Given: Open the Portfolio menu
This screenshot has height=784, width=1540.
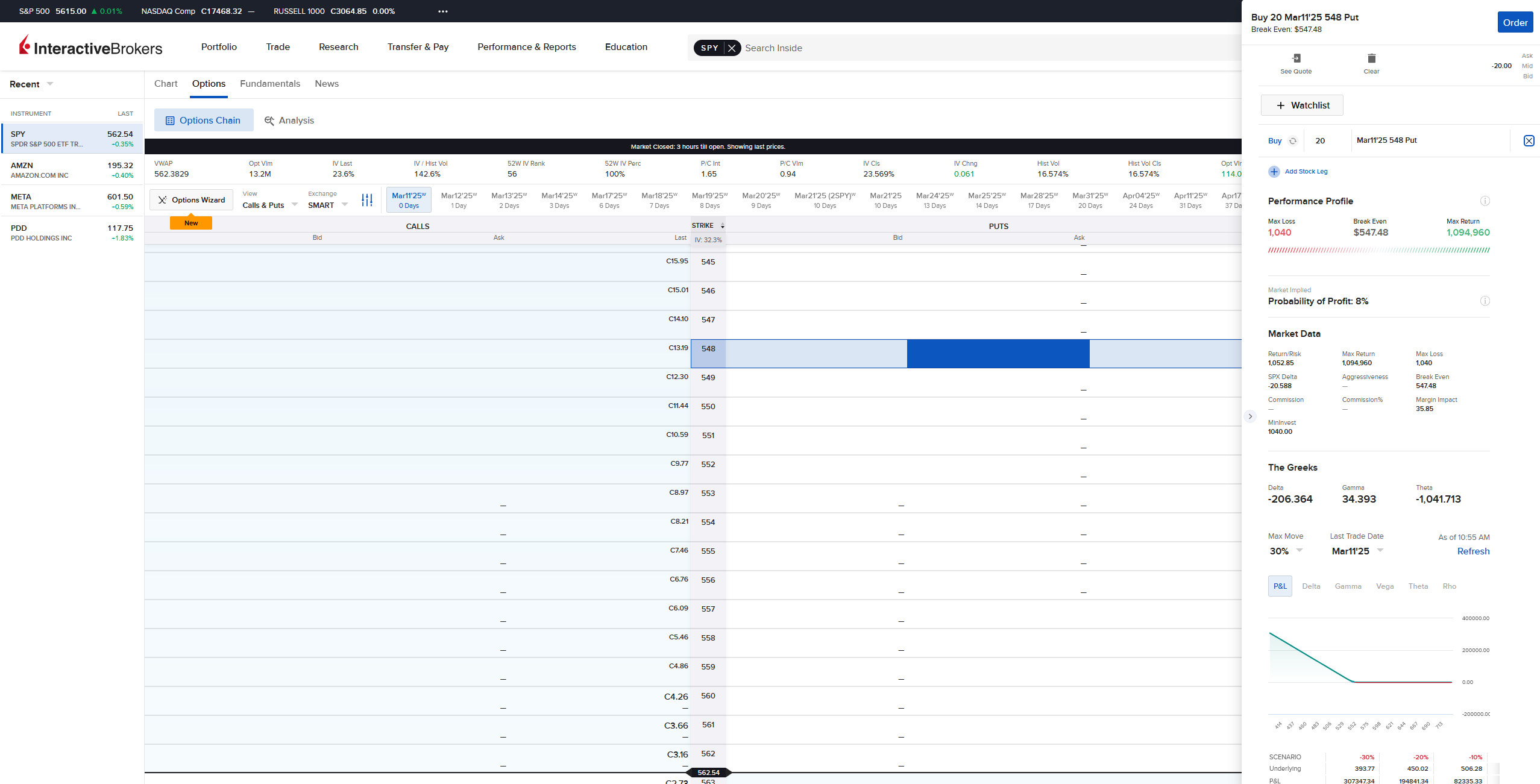Looking at the screenshot, I should point(219,47).
